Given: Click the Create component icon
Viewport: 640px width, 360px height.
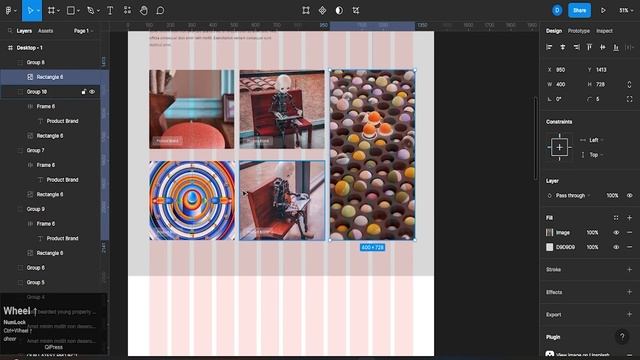Looking at the screenshot, I should point(322,11).
